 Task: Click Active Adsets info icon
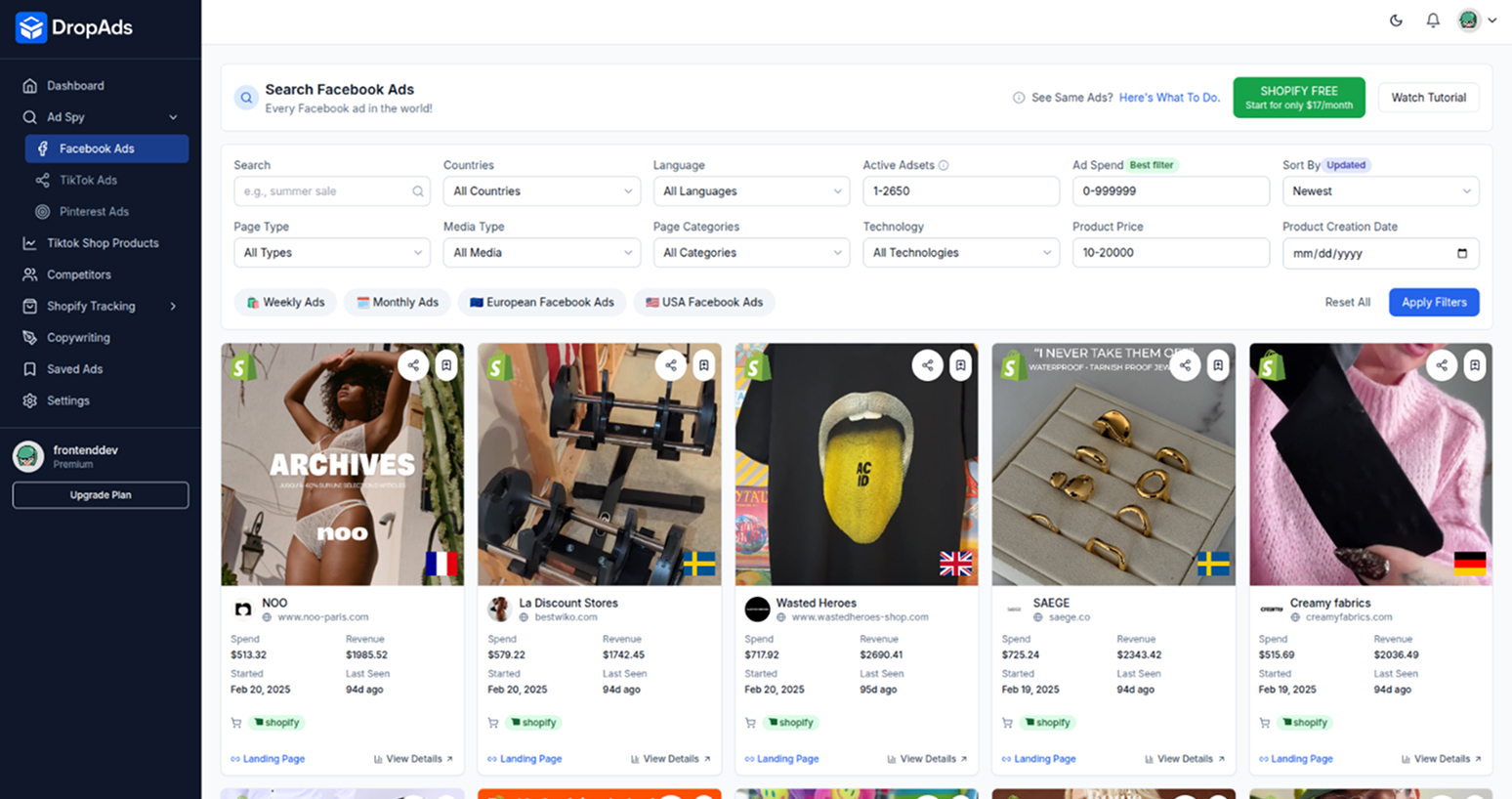pyautogui.click(x=944, y=165)
